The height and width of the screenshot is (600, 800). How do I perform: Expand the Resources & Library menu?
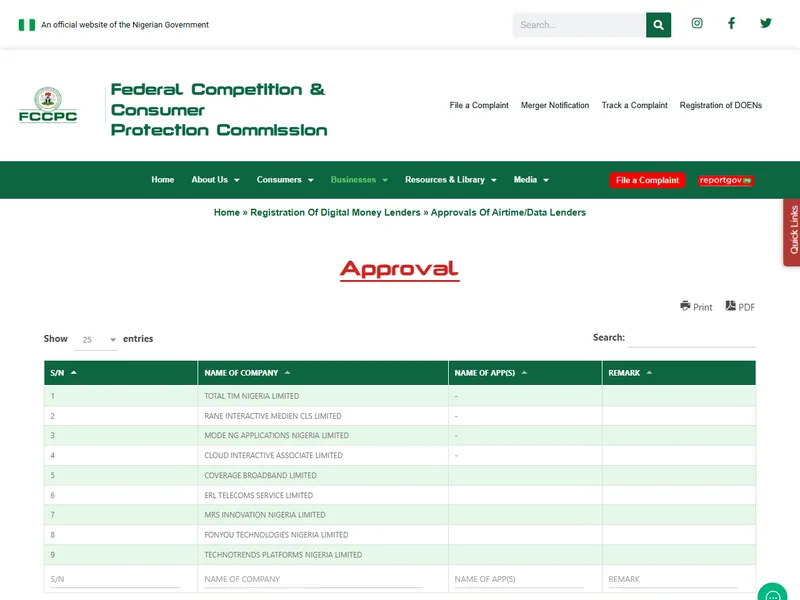pyautogui.click(x=451, y=180)
